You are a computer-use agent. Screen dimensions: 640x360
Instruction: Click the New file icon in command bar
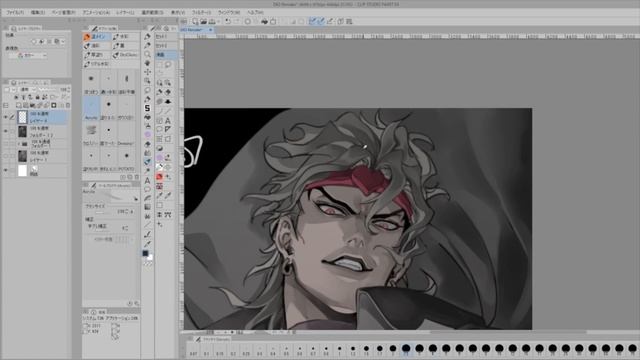coord(195,21)
